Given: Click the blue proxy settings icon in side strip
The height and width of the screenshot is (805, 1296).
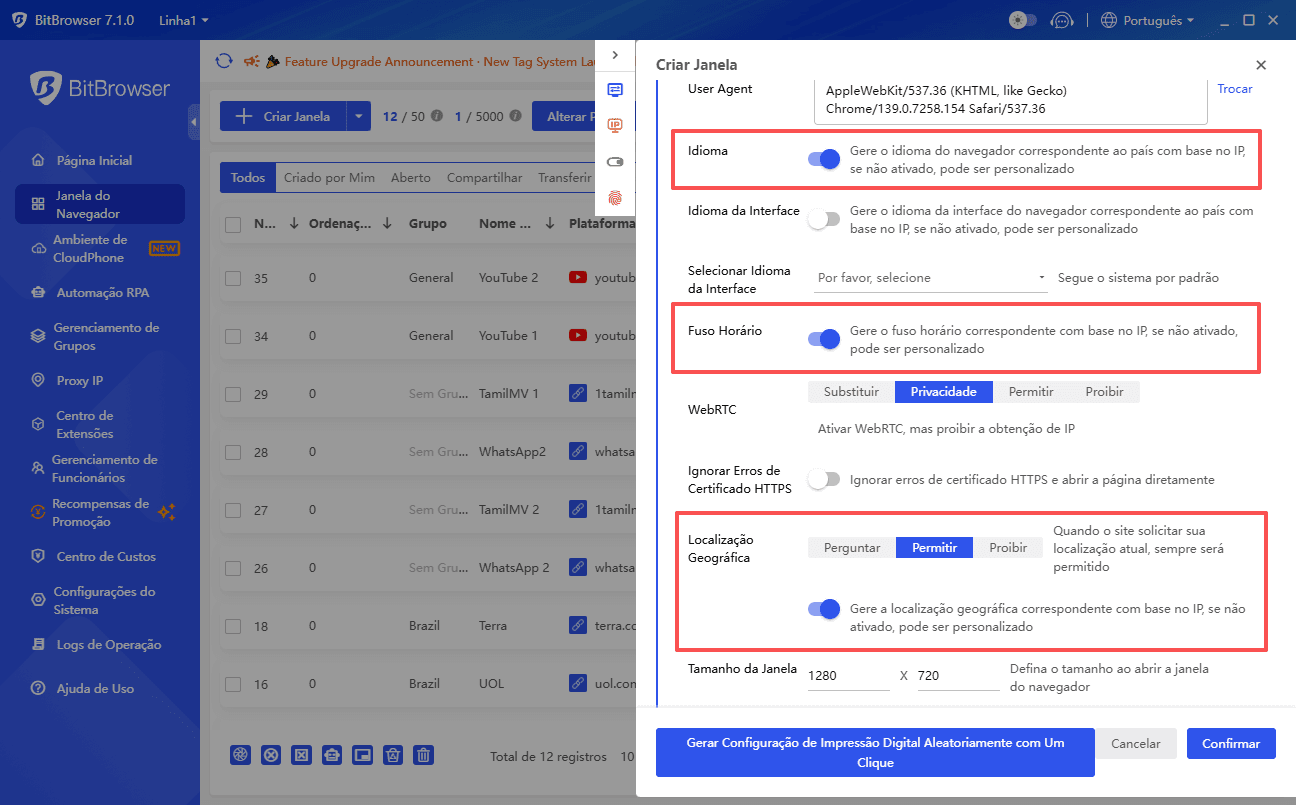Looking at the screenshot, I should pyautogui.click(x=615, y=90).
